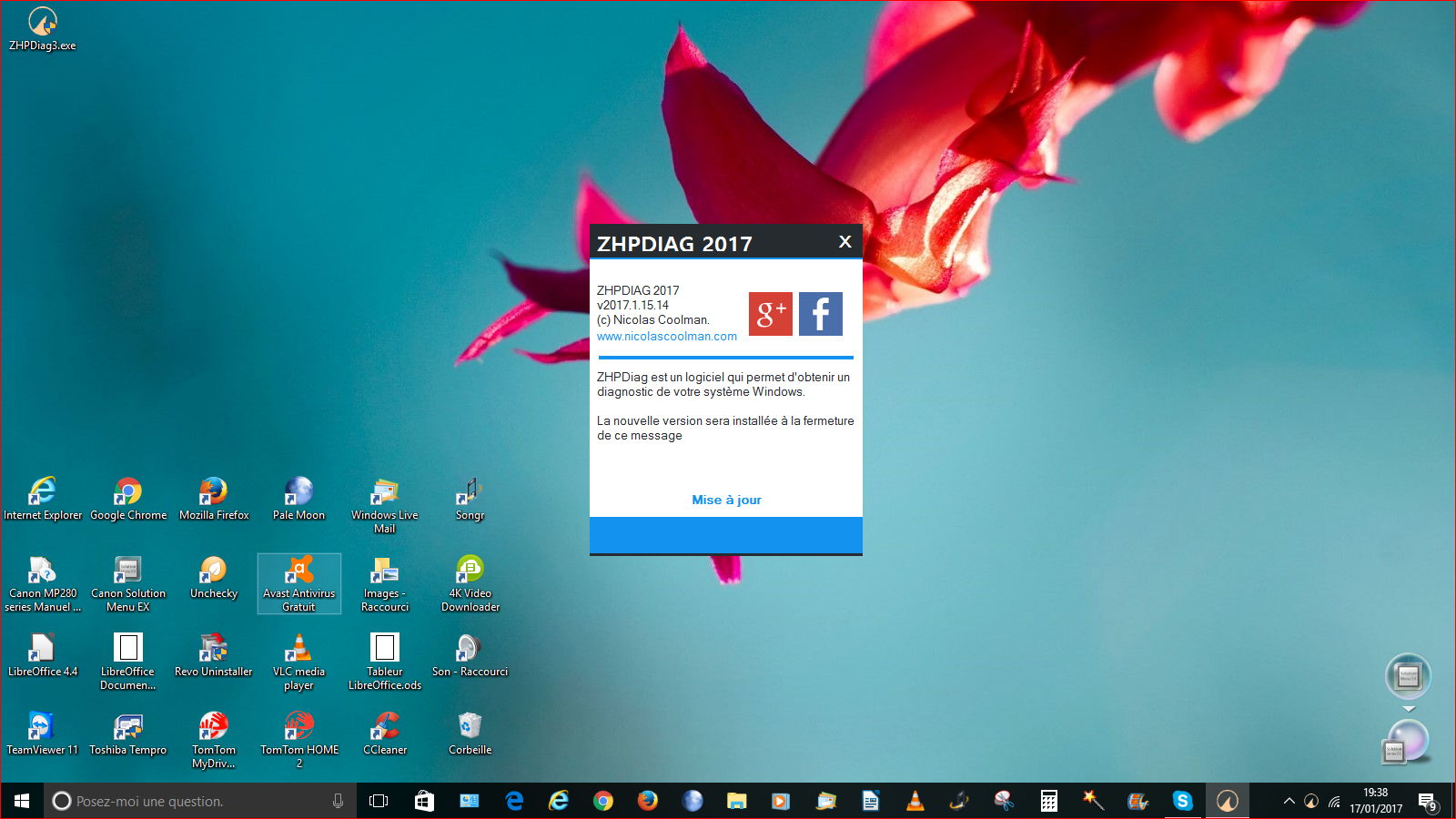This screenshot has height=819, width=1456.
Task: Open File Explorer from the taskbar
Action: (737, 801)
